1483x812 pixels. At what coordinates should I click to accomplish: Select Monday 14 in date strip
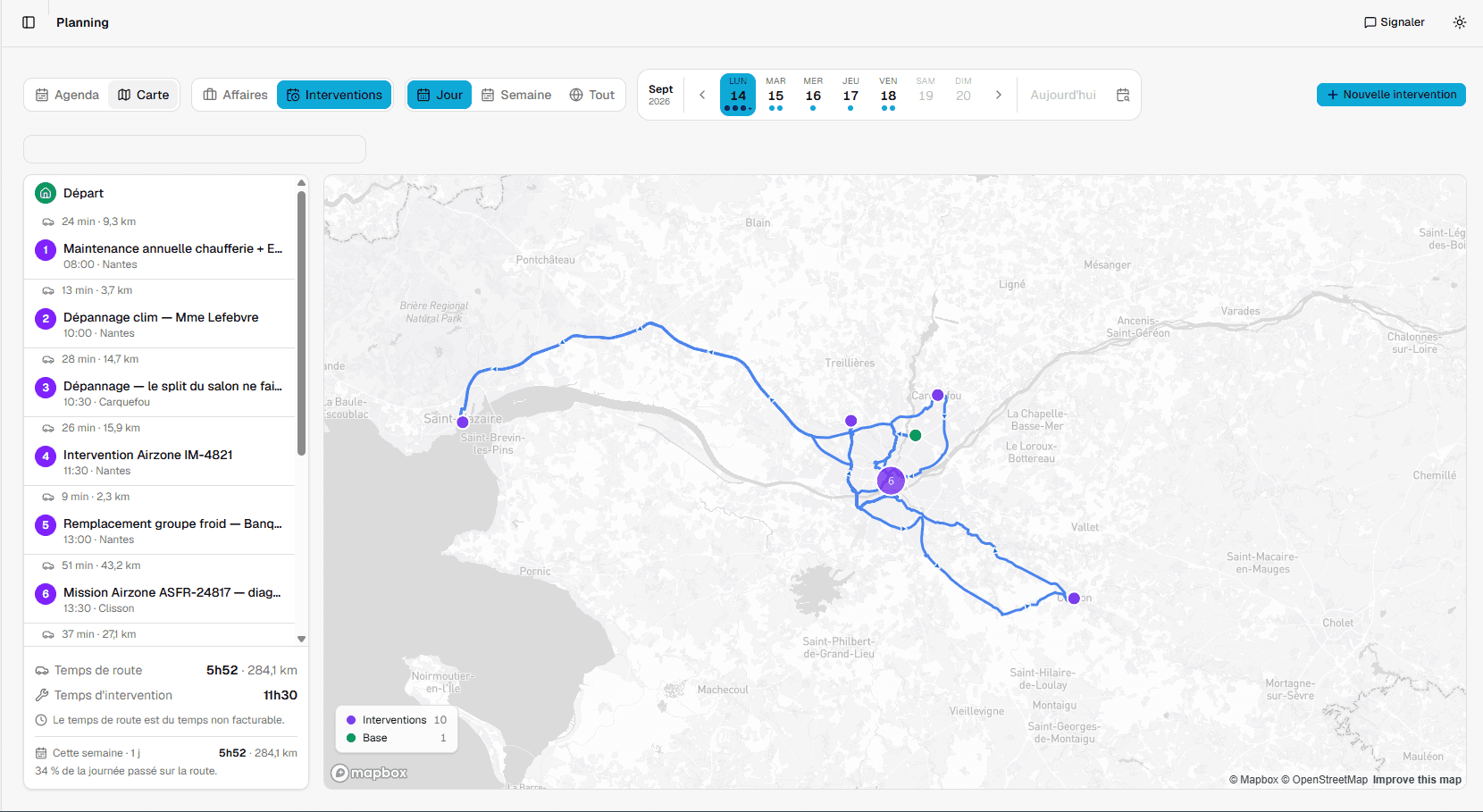pos(738,95)
